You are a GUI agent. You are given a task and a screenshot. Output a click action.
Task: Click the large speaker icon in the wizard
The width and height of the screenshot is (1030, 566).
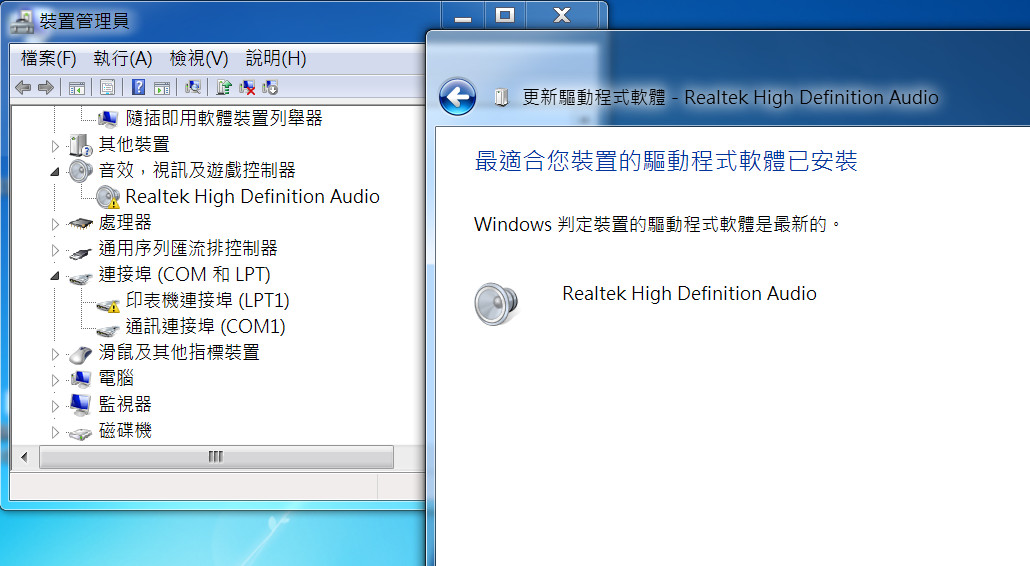pos(497,304)
